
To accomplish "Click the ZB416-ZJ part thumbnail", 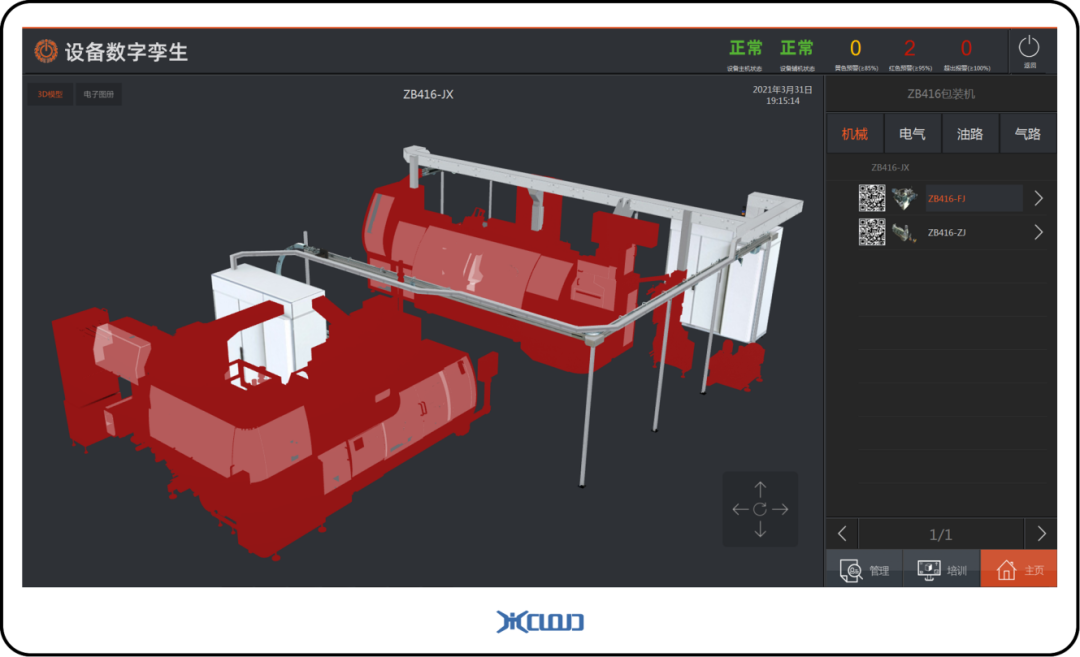I will click(905, 232).
